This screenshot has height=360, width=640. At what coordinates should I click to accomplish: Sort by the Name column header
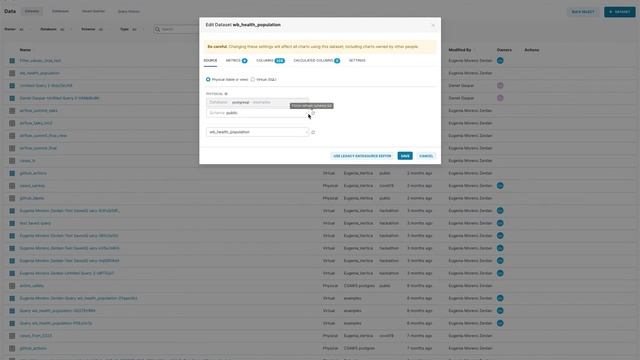pos(25,50)
